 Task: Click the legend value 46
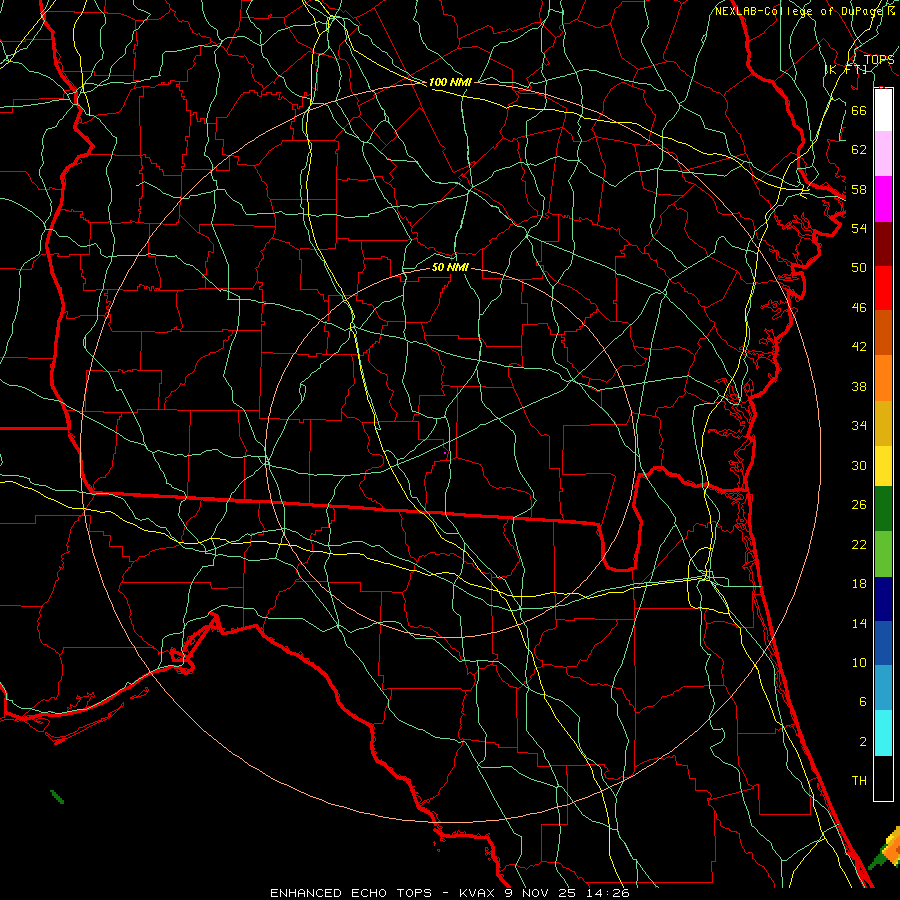coord(859,308)
